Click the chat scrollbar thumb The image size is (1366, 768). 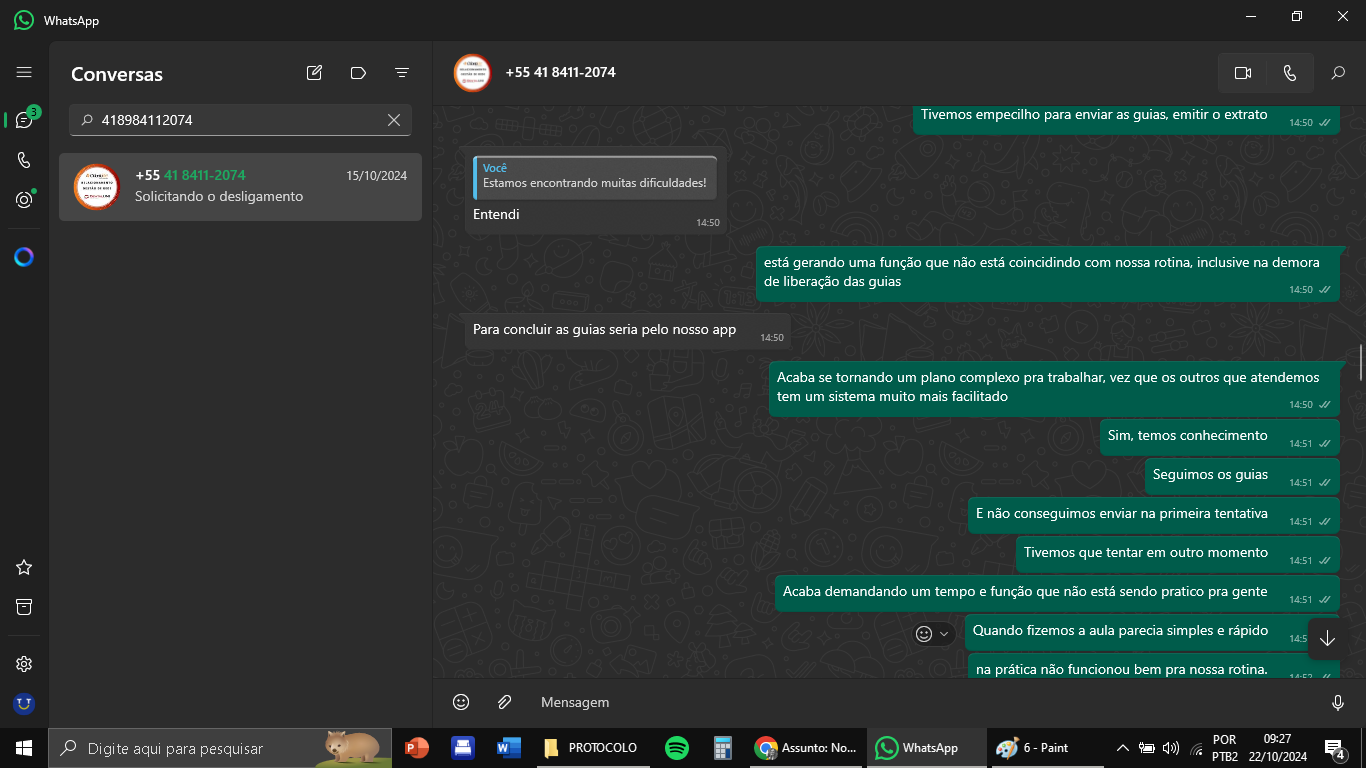[1360, 362]
